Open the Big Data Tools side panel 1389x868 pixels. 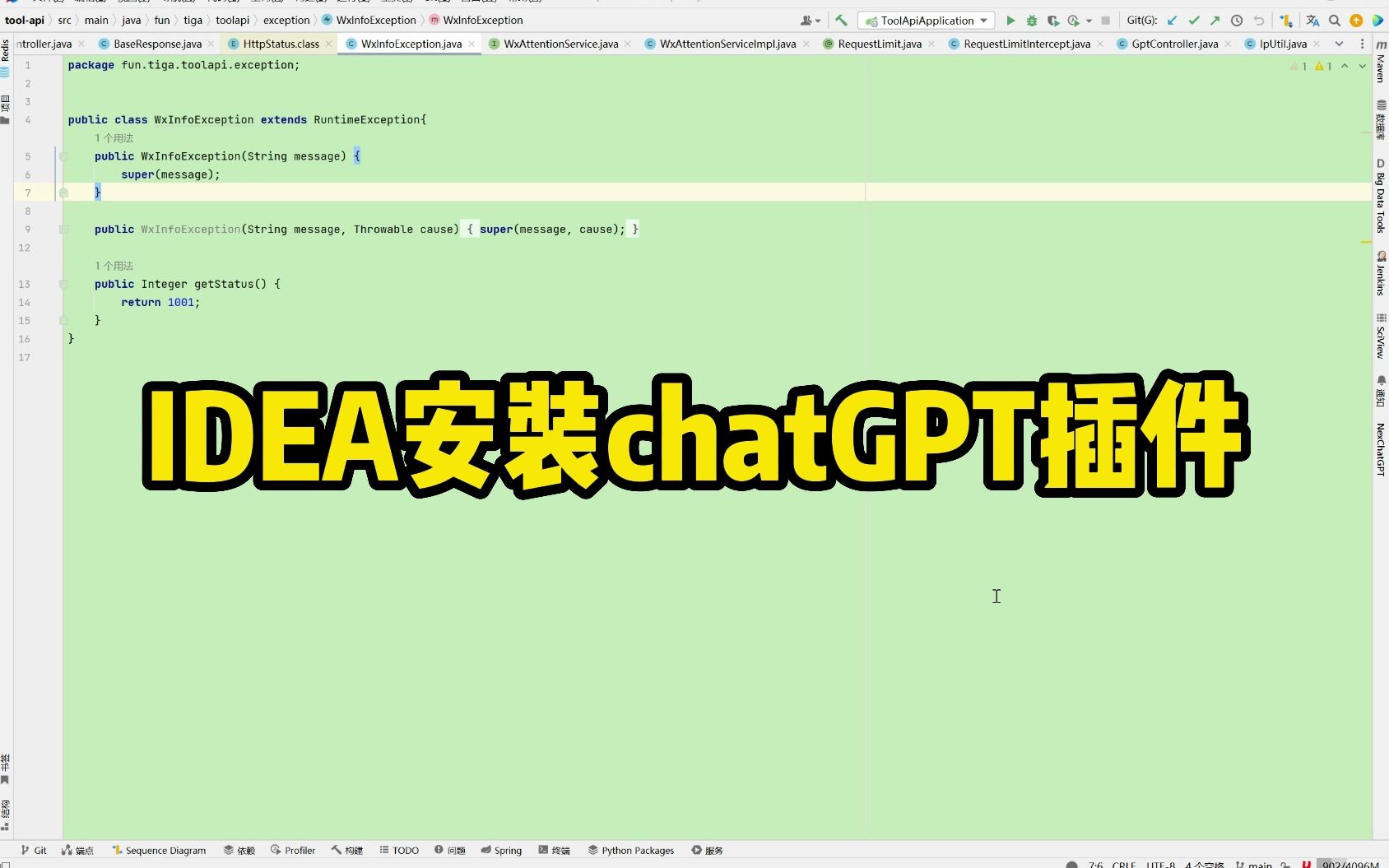point(1381,196)
